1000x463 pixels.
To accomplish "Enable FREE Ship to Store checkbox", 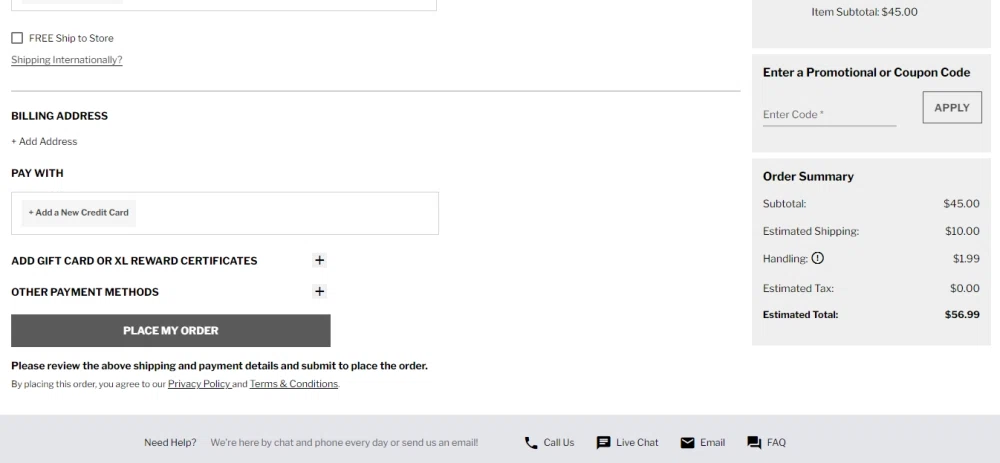I will coord(17,38).
